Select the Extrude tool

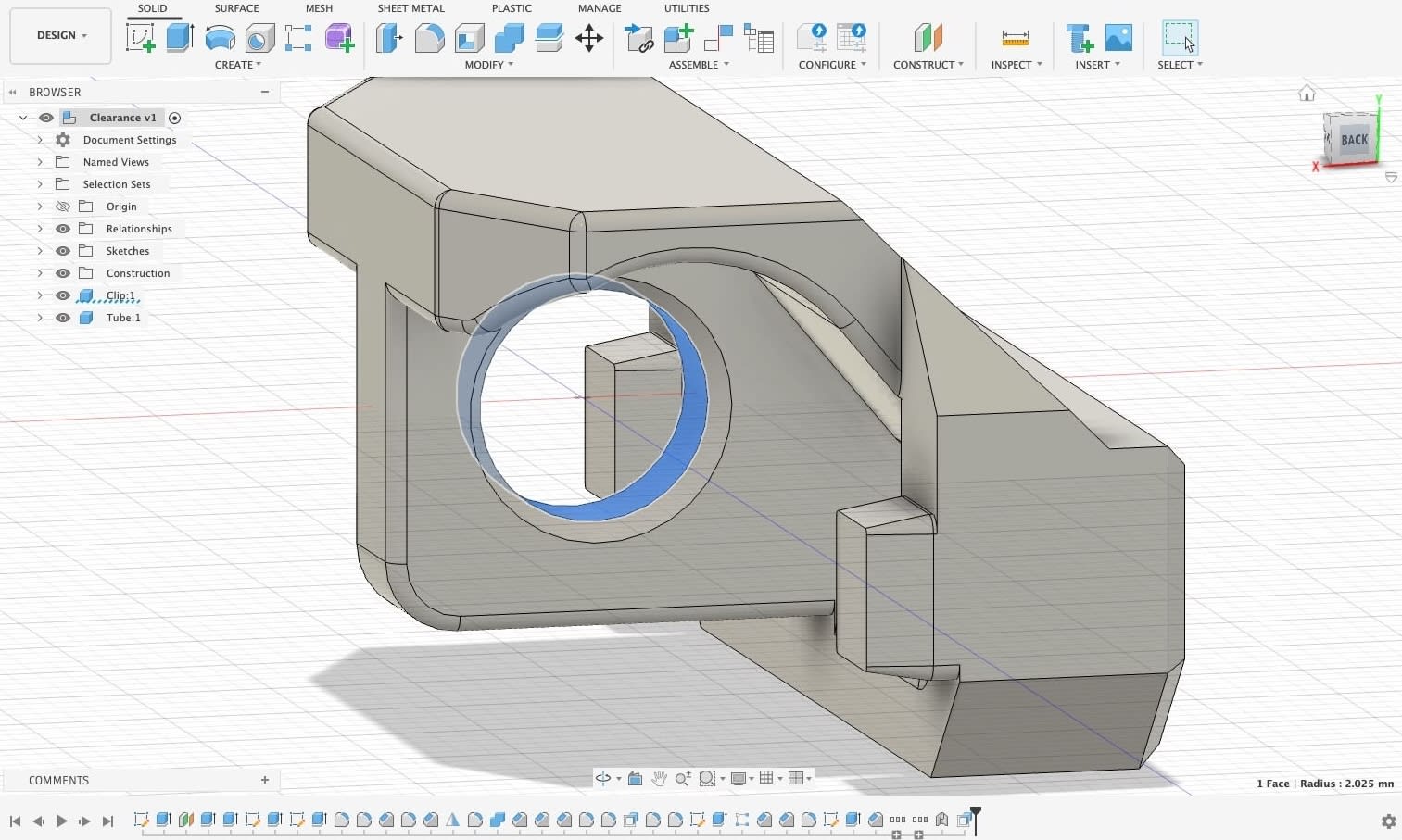180,38
